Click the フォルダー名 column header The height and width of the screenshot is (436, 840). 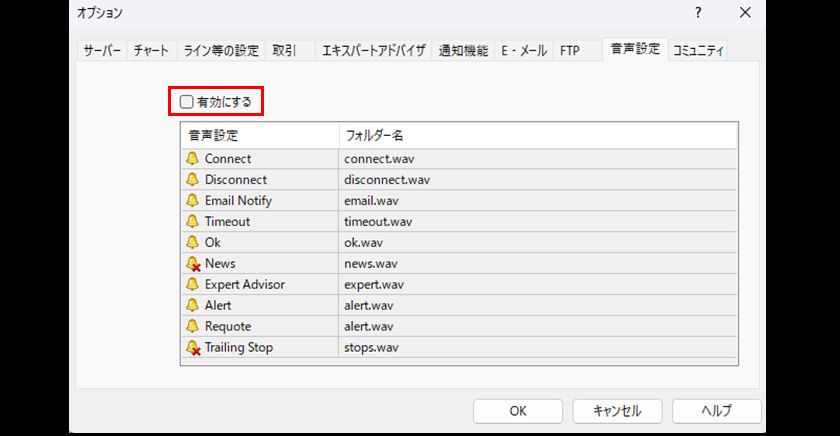[x=374, y=135]
